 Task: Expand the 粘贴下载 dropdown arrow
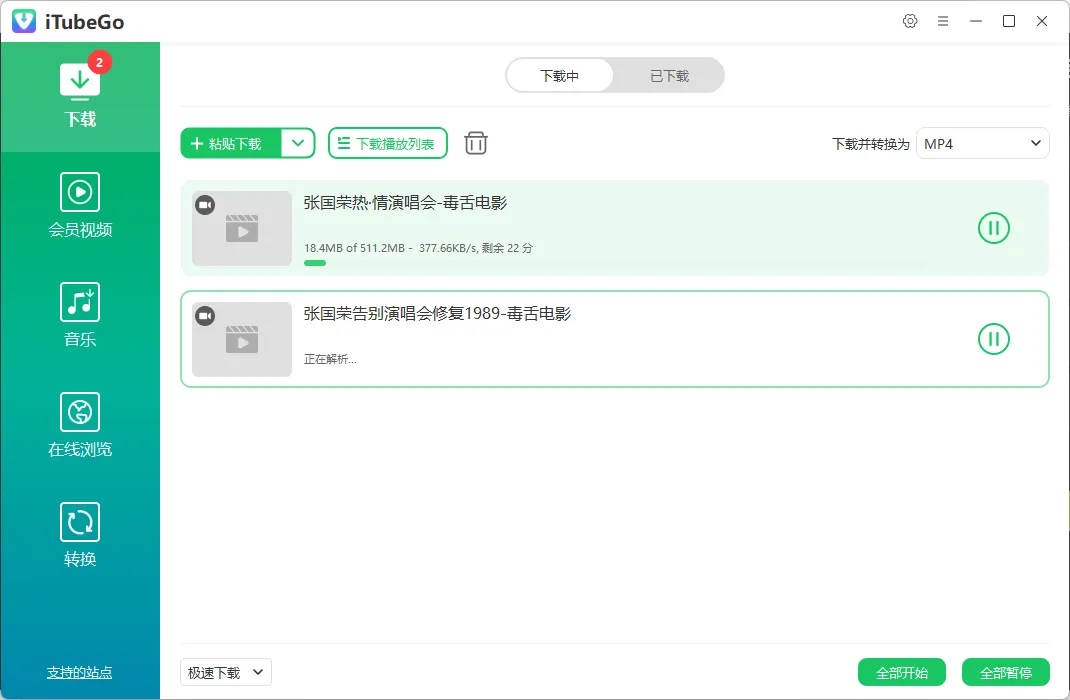pos(298,143)
